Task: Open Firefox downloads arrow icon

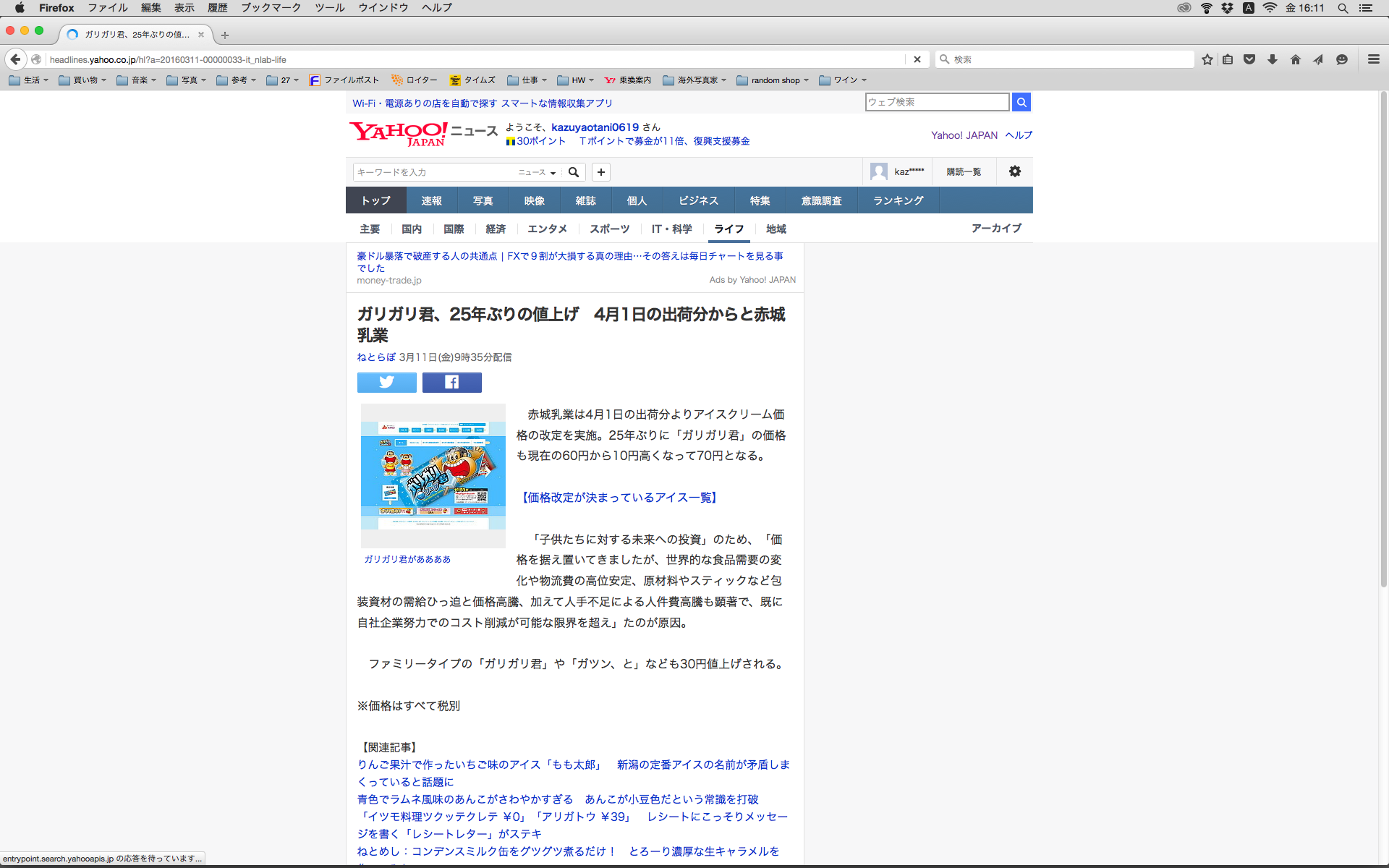Action: 1272,59
